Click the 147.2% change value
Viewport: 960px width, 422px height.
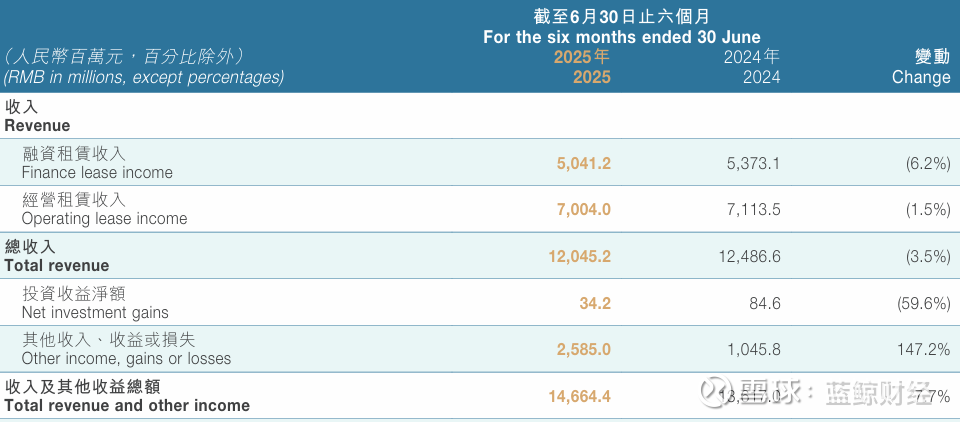924,349
